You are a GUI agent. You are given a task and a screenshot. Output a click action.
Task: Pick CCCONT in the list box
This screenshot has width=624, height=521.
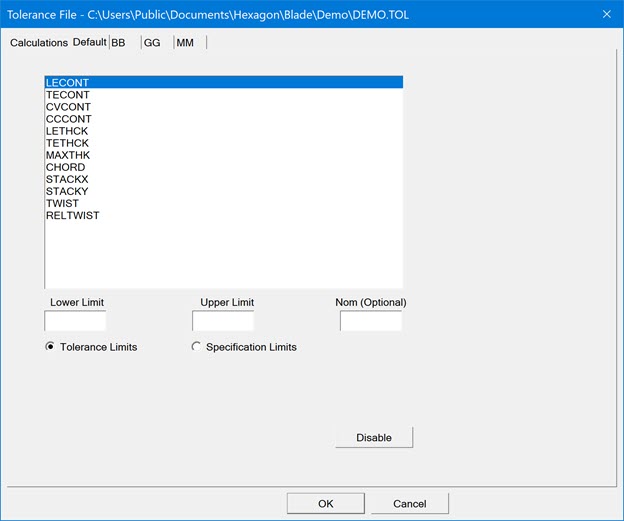(69, 119)
